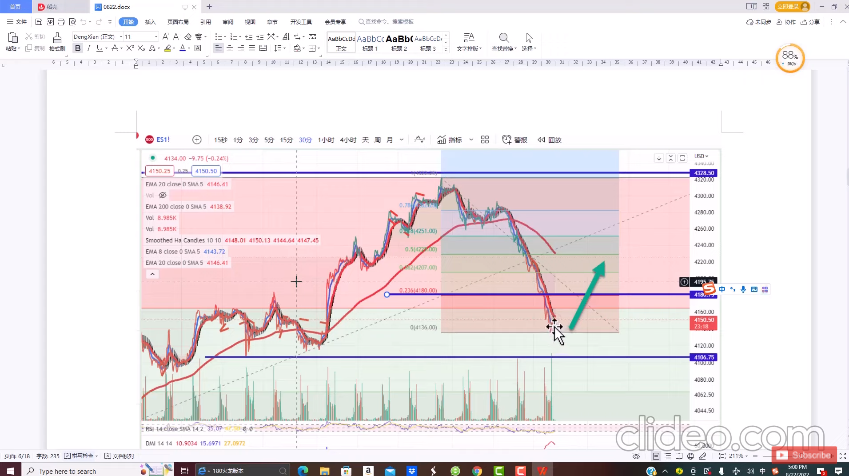Click the Cut icon
The image size is (849, 476).
tap(29, 37)
